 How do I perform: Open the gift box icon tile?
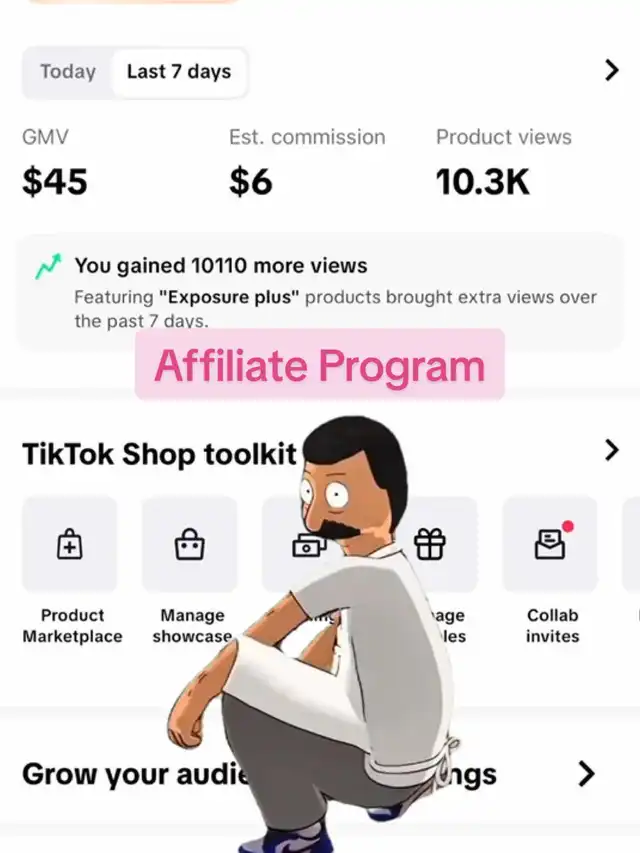click(430, 544)
